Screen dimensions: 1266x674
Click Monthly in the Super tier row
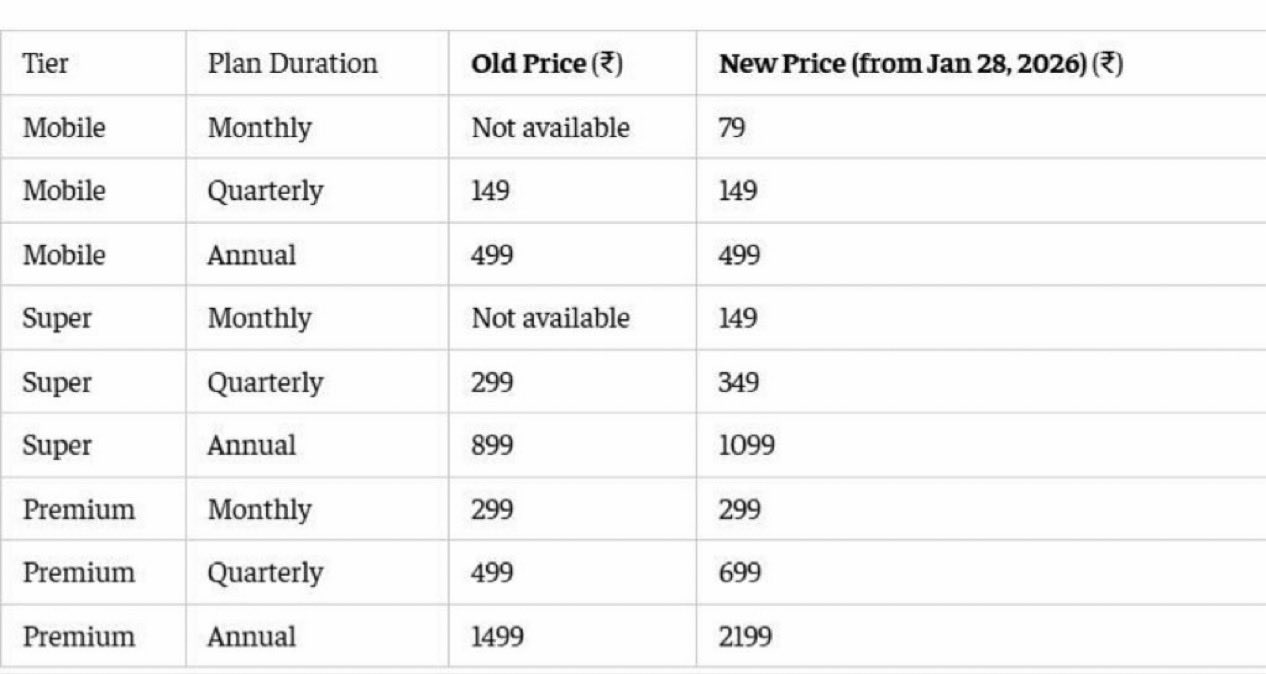click(259, 318)
